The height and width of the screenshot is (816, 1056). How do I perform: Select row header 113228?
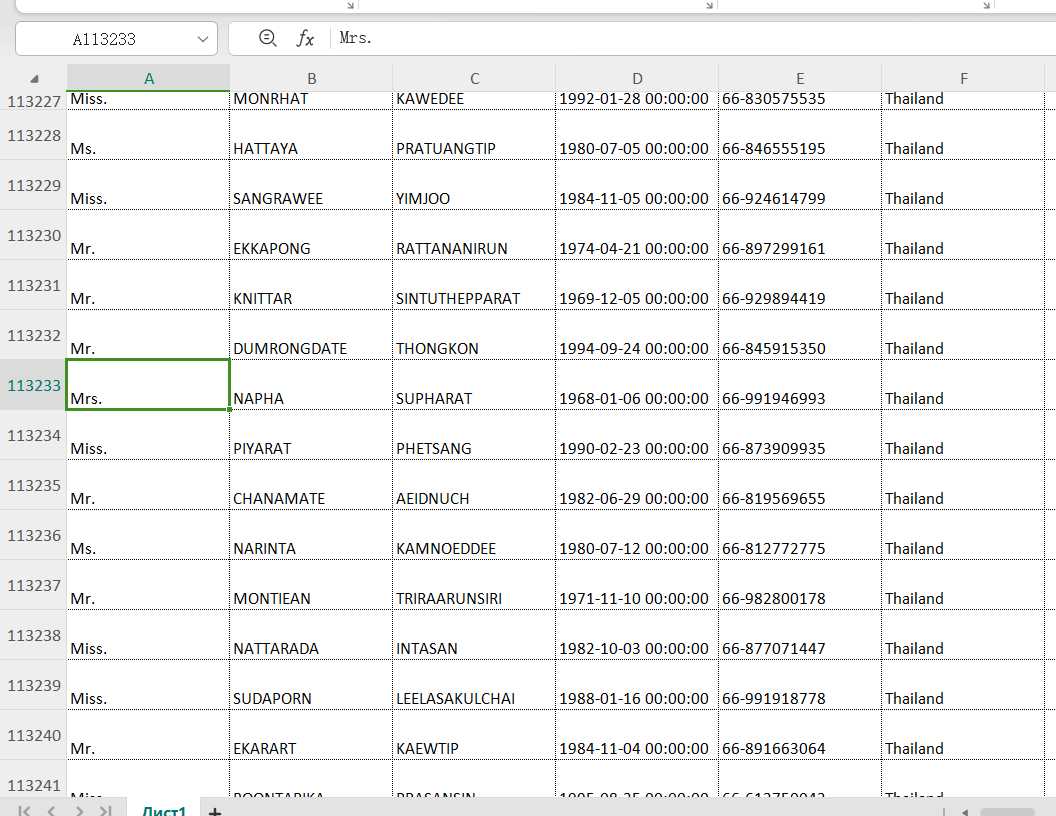tap(34, 135)
